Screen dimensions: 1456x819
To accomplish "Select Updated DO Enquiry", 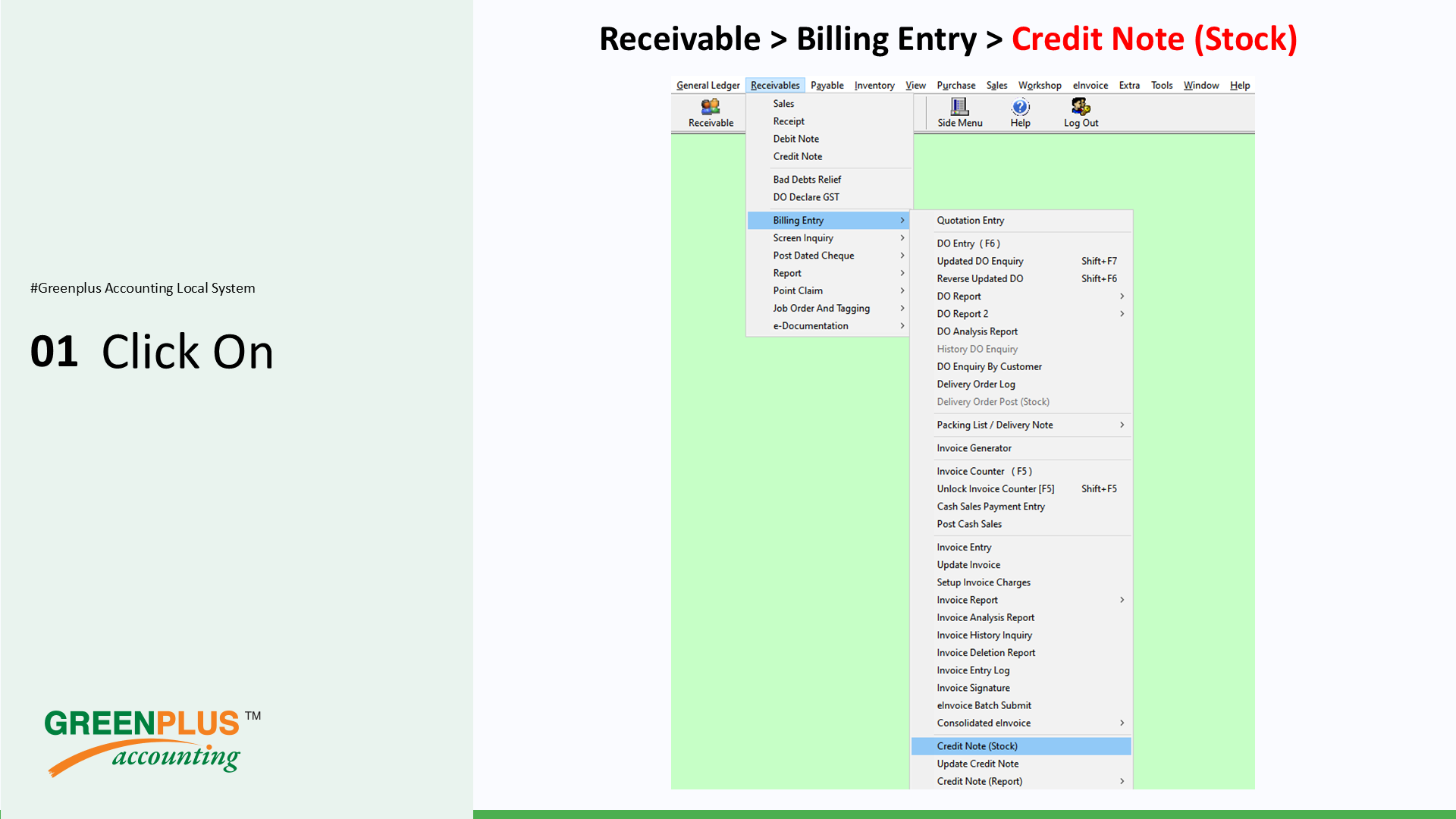I will pyautogui.click(x=1021, y=261).
